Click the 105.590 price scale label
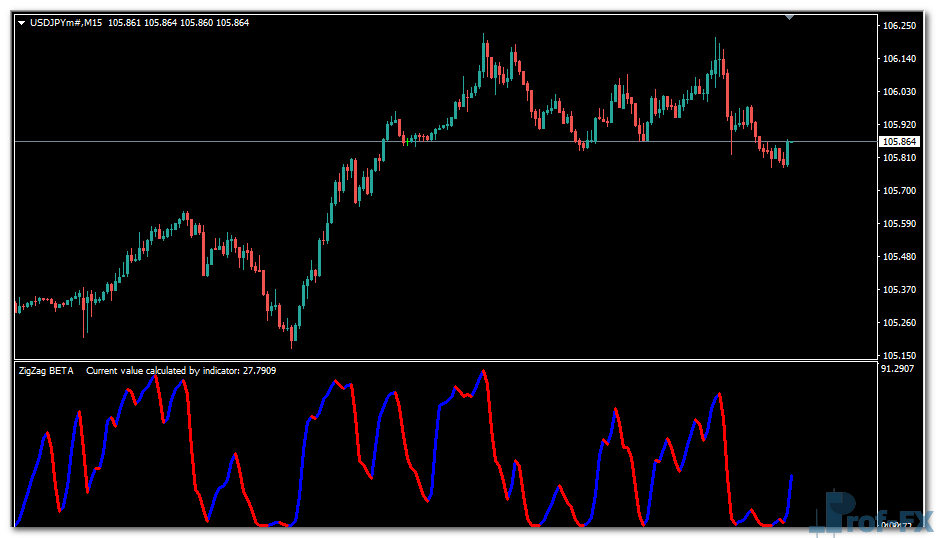 pos(900,224)
